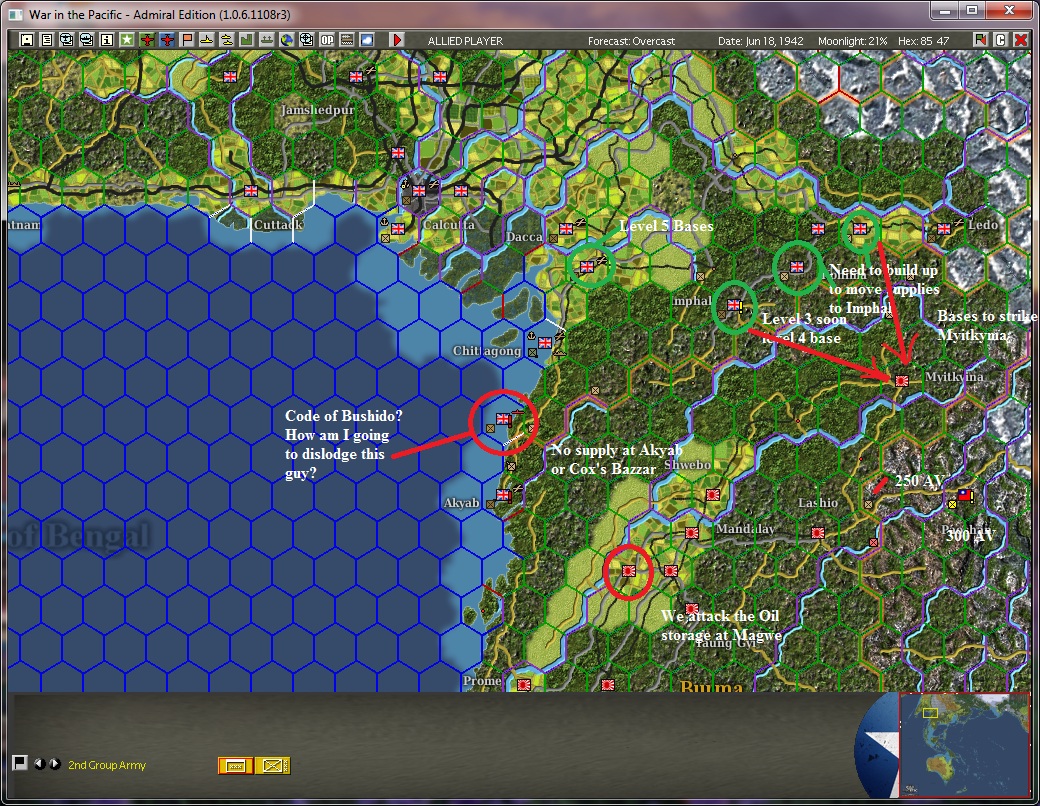Click the red X toolbar icon
The width and height of the screenshot is (1040, 806).
(x=1021, y=40)
